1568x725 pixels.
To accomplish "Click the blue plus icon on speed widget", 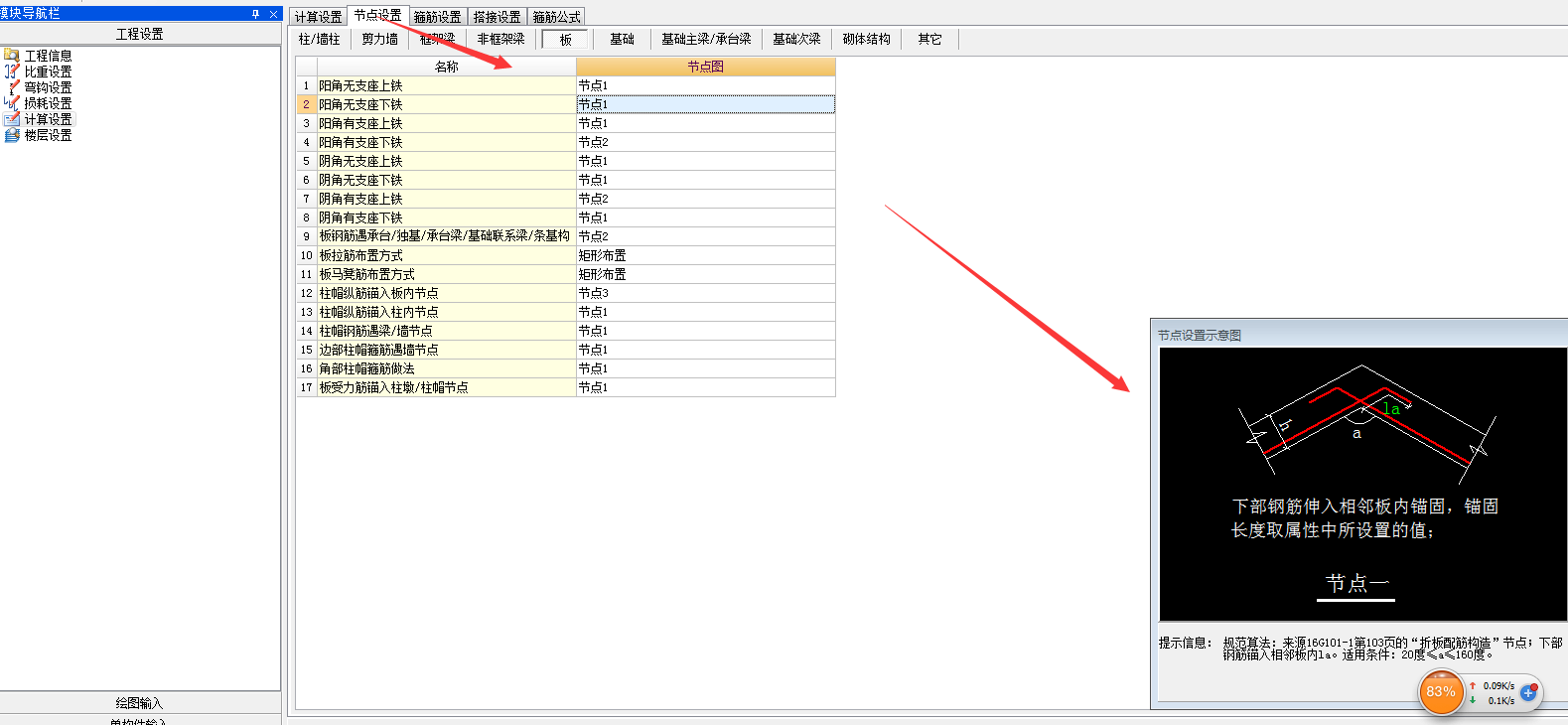I will pyautogui.click(x=1529, y=692).
